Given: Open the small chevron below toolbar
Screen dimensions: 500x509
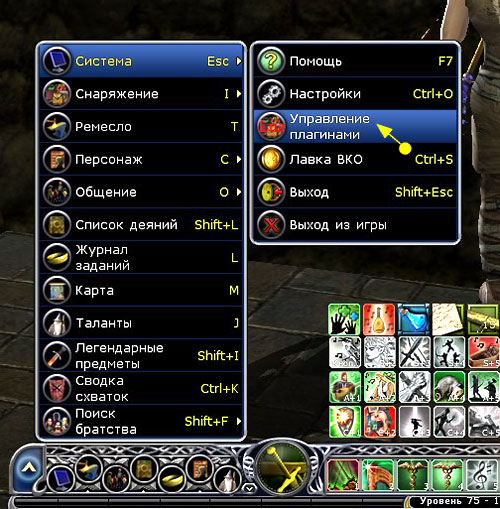Looking at the screenshot, I should click(x=249, y=488).
